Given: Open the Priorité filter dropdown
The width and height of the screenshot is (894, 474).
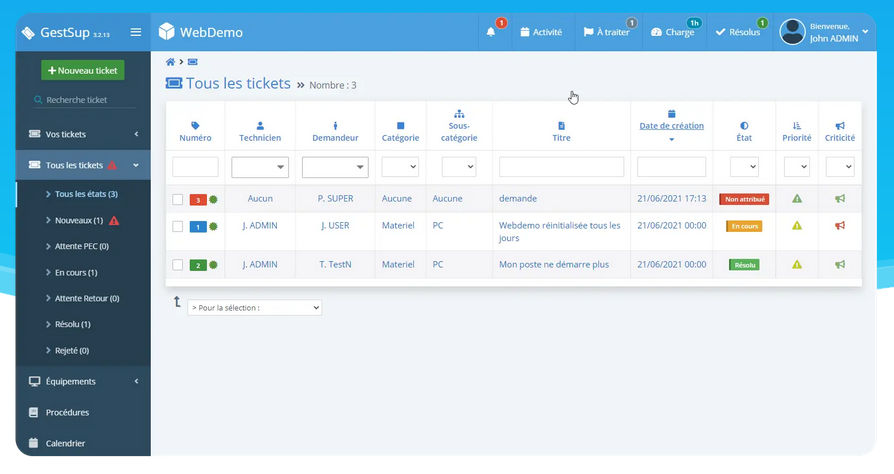Looking at the screenshot, I should click(x=797, y=167).
